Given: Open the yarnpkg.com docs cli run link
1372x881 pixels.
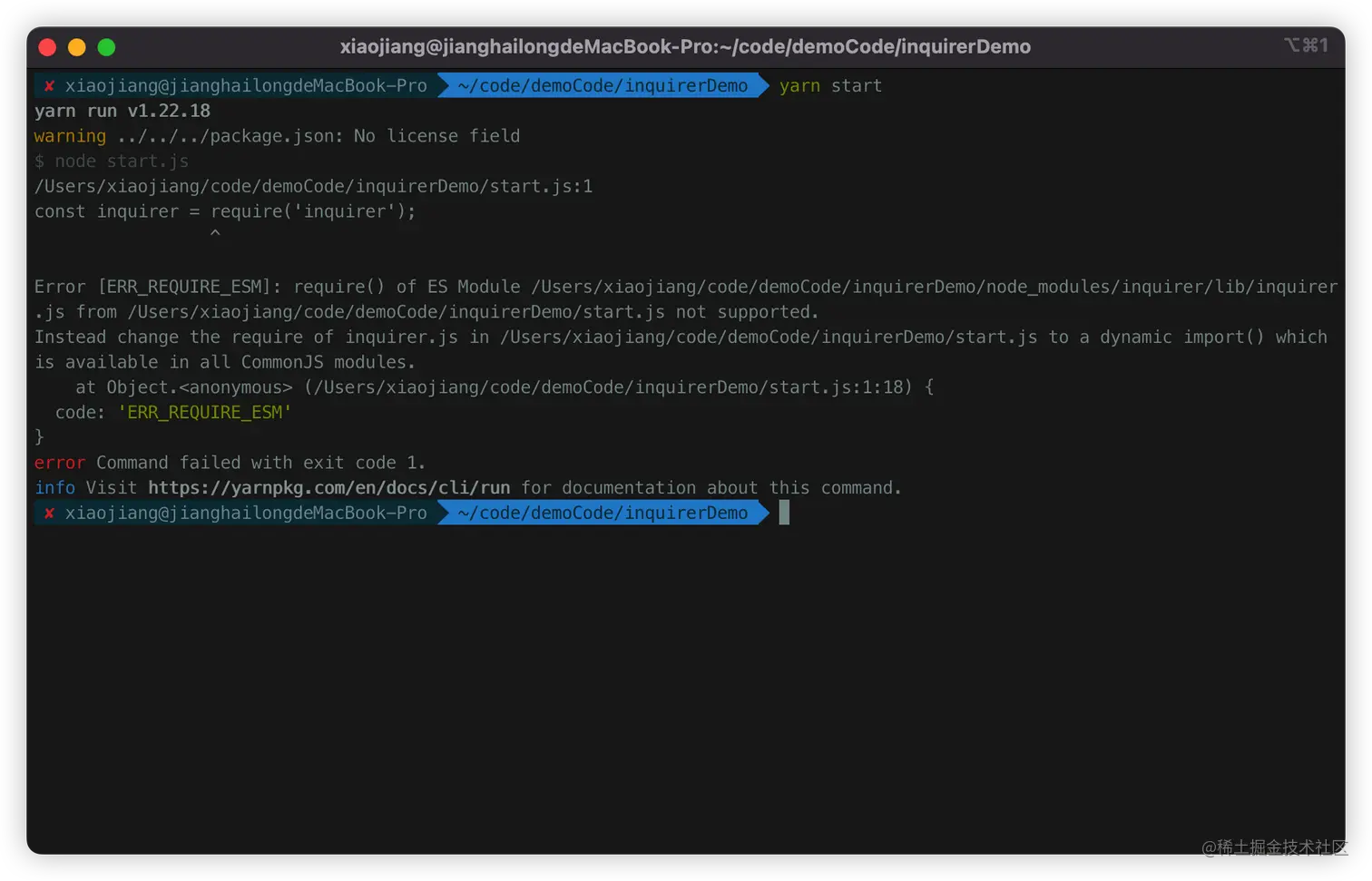Looking at the screenshot, I should pos(329,488).
